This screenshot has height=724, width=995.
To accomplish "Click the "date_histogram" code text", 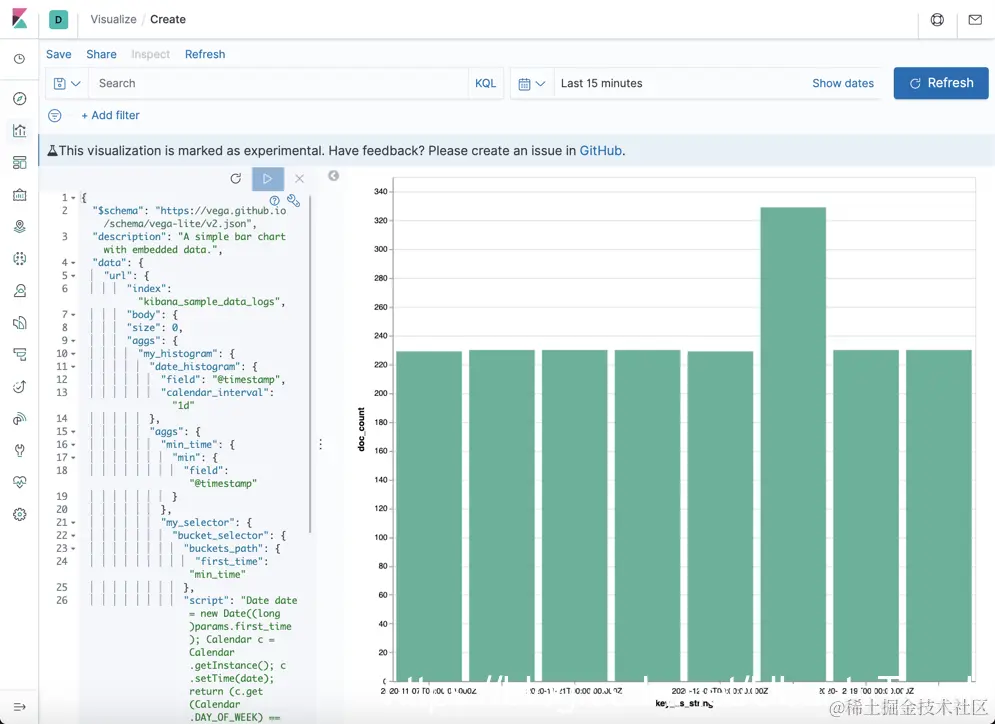I will 196,367.
